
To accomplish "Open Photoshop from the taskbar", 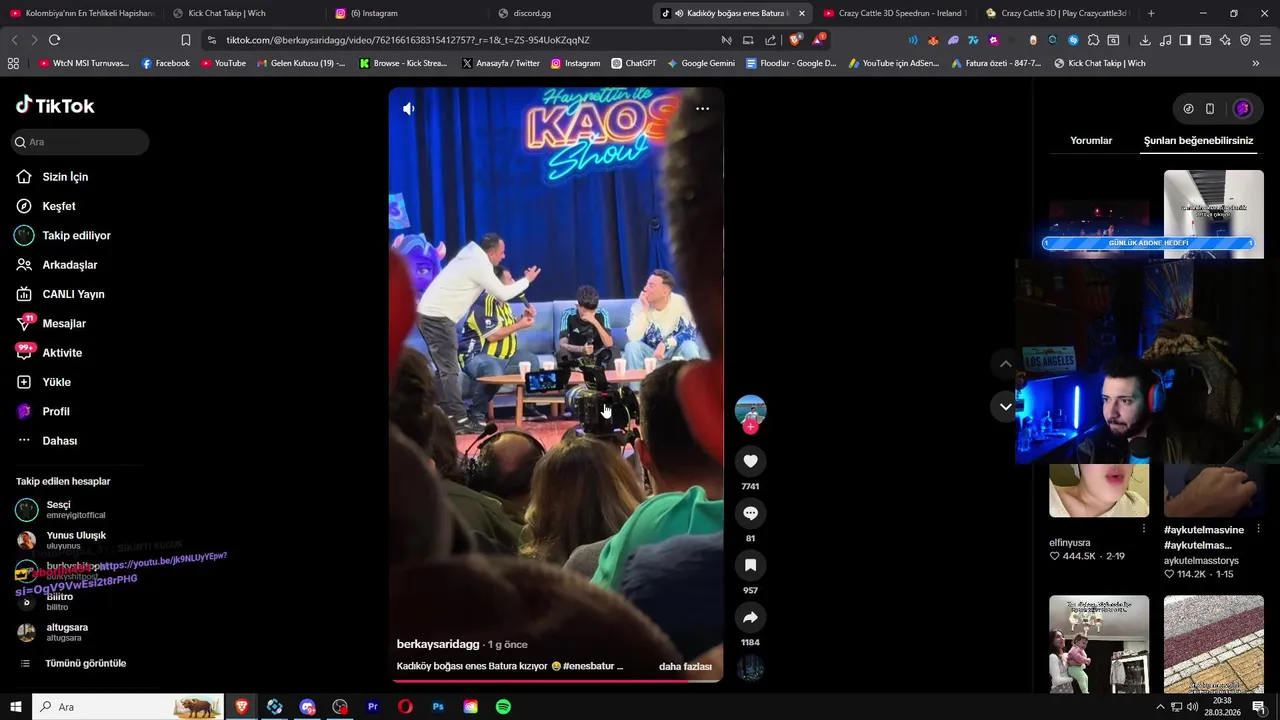I will point(438,707).
